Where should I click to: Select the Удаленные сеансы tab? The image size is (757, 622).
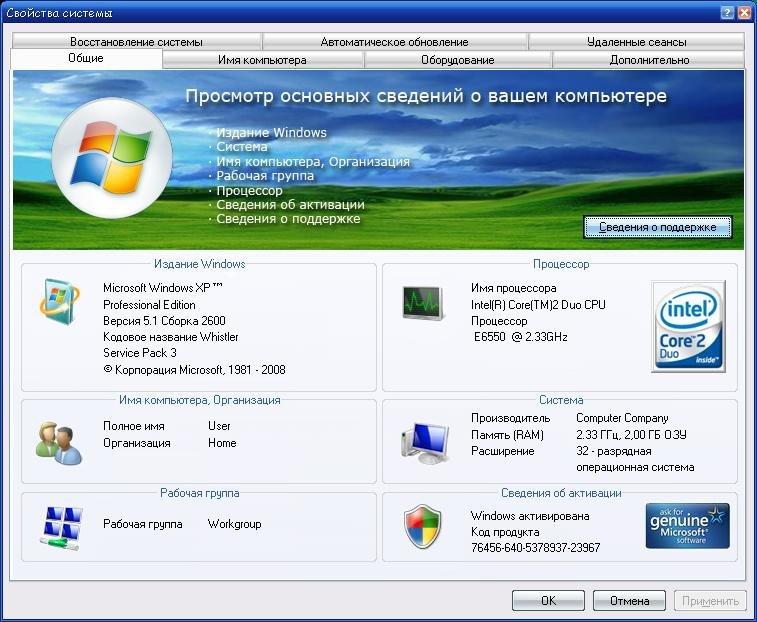point(636,42)
